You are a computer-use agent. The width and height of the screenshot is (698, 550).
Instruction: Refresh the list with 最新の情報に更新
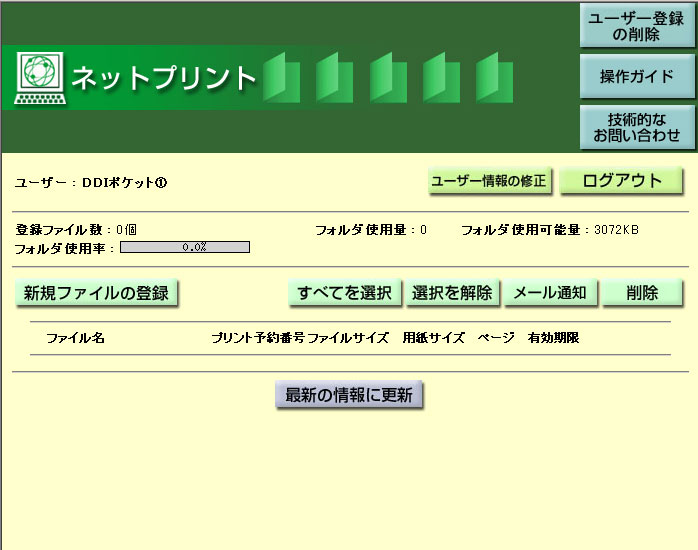tap(349, 395)
